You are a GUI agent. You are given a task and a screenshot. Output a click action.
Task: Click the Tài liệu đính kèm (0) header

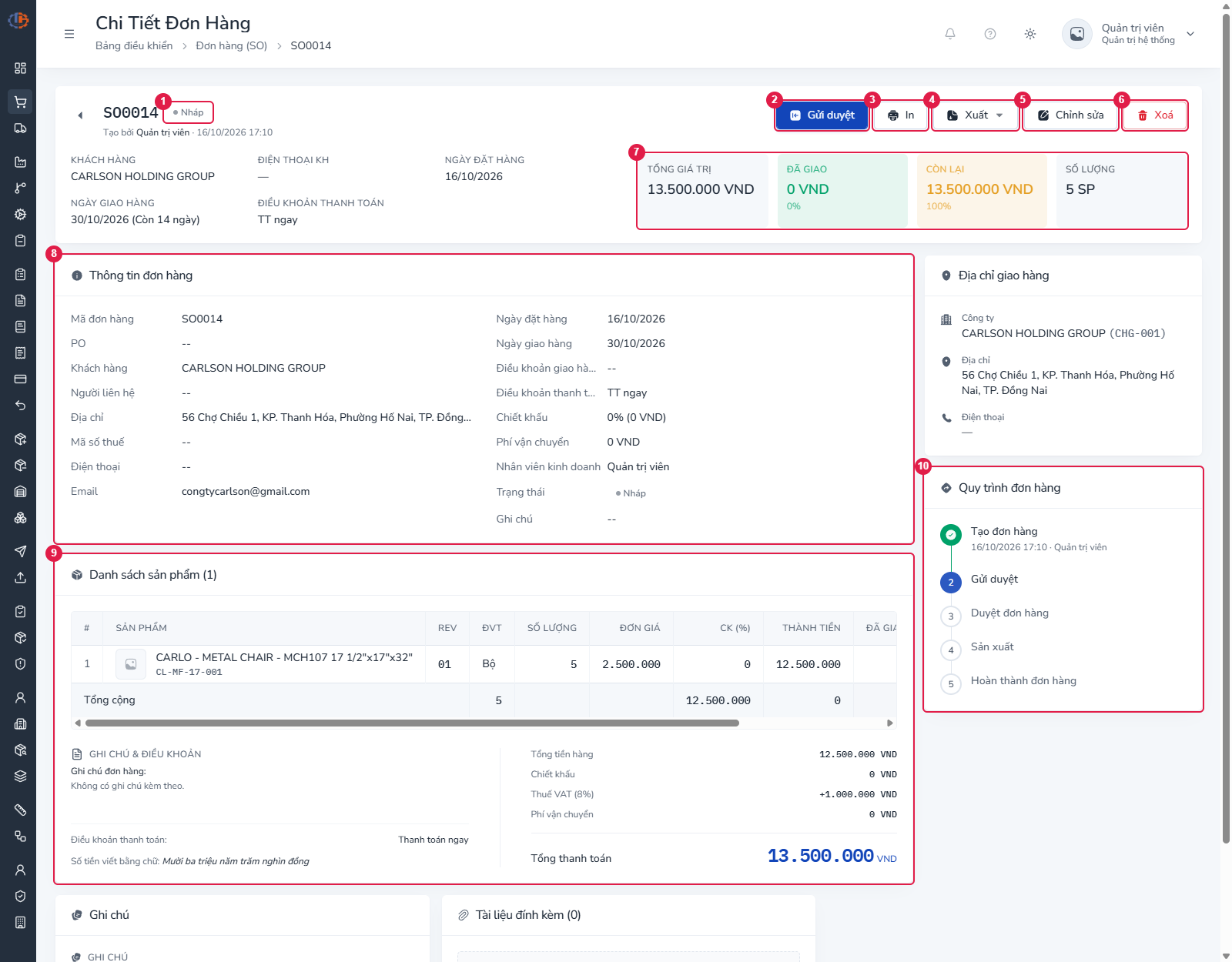(x=528, y=915)
